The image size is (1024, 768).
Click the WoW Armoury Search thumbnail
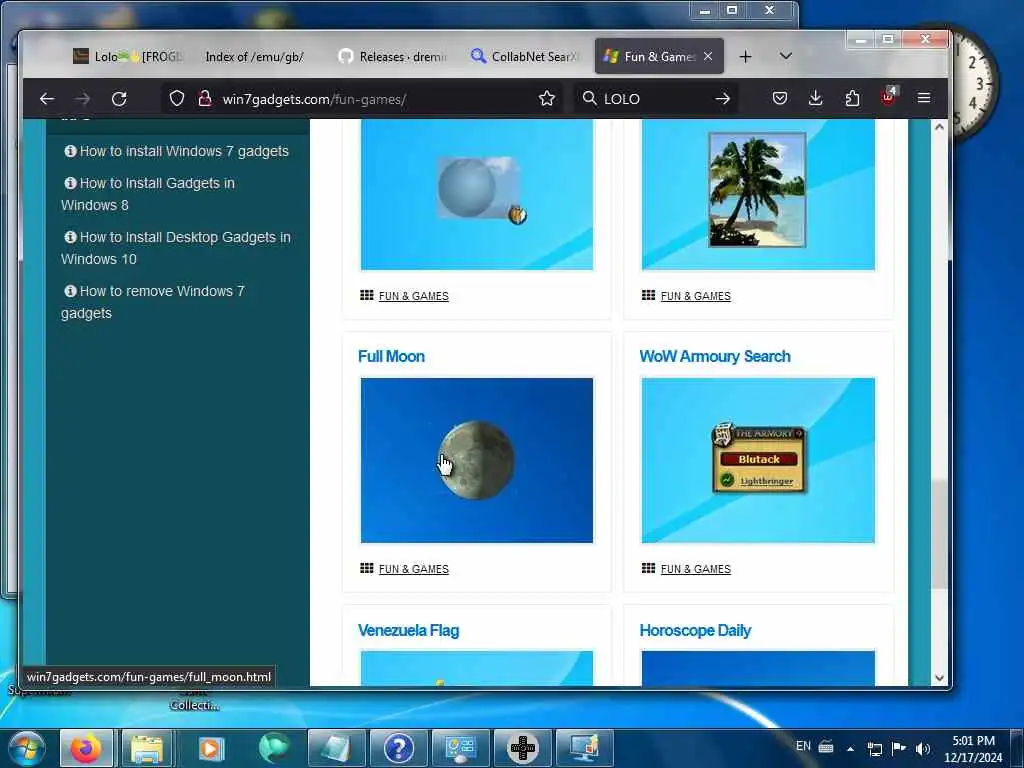click(x=758, y=460)
